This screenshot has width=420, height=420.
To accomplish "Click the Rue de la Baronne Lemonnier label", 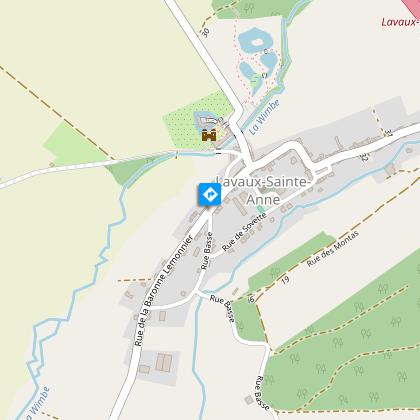I will (x=164, y=291).
